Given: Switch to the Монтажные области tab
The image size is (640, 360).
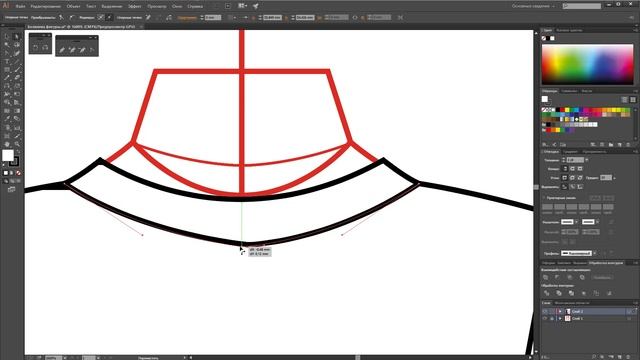Looking at the screenshot, I should pos(572,303).
